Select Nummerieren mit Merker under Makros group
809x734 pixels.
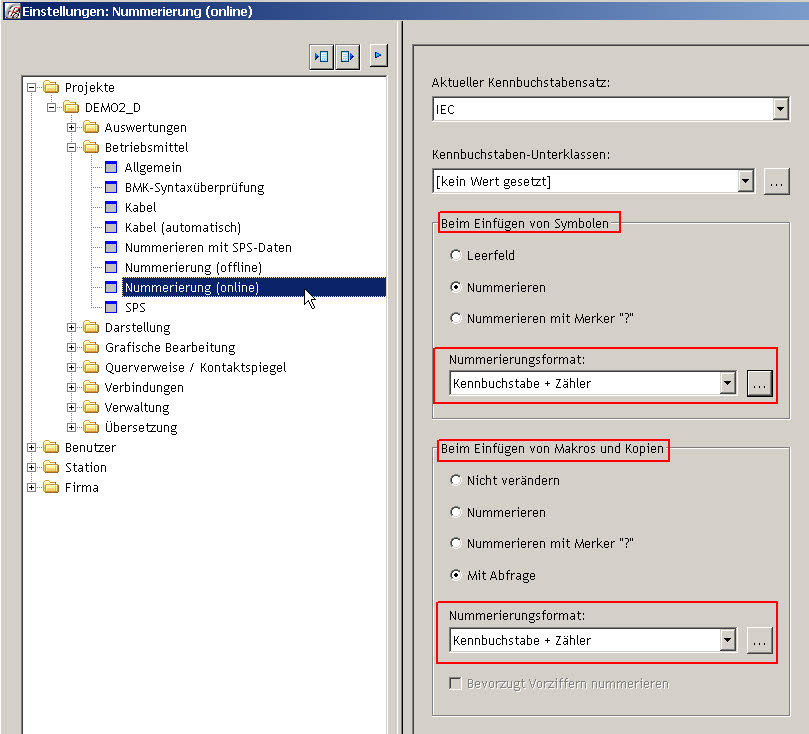(x=456, y=543)
